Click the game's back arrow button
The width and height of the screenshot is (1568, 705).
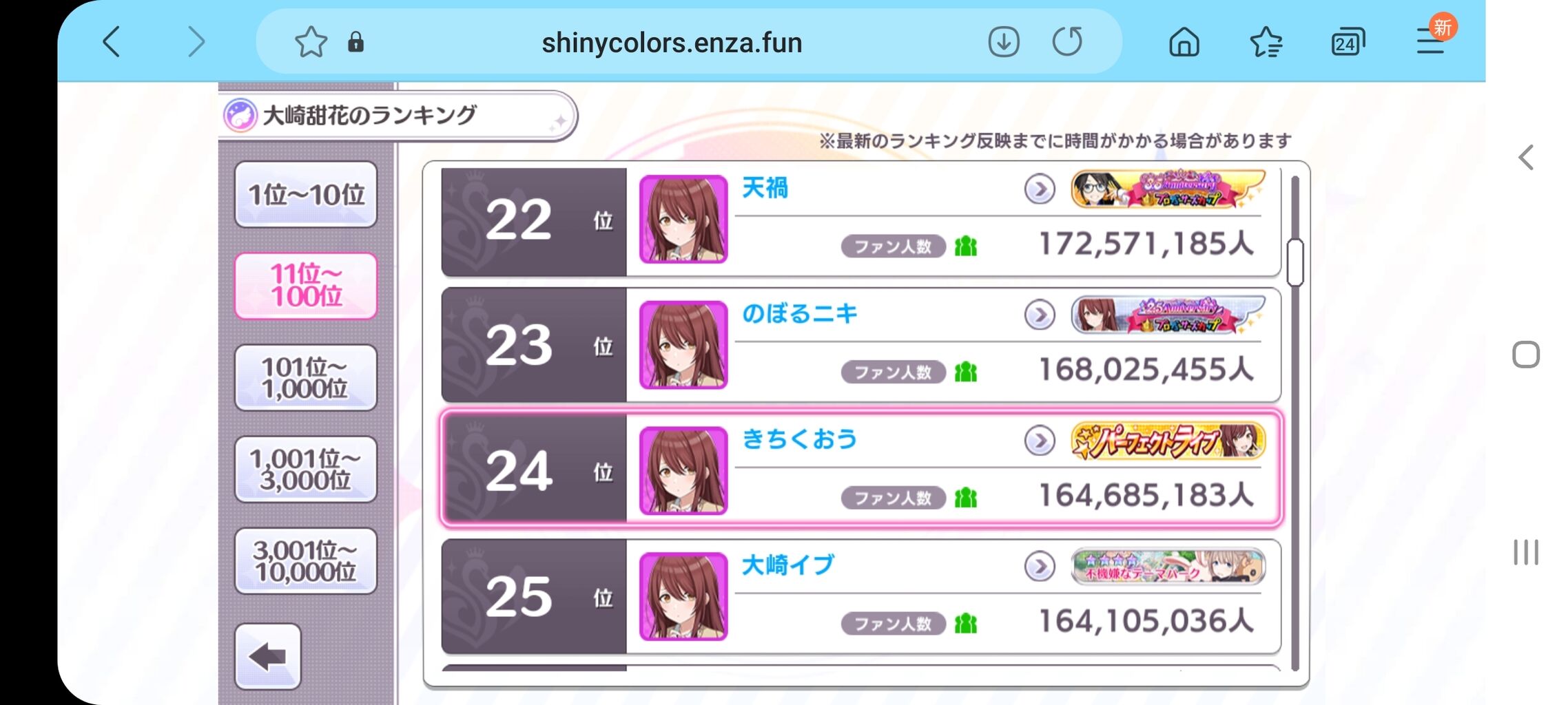(x=268, y=656)
